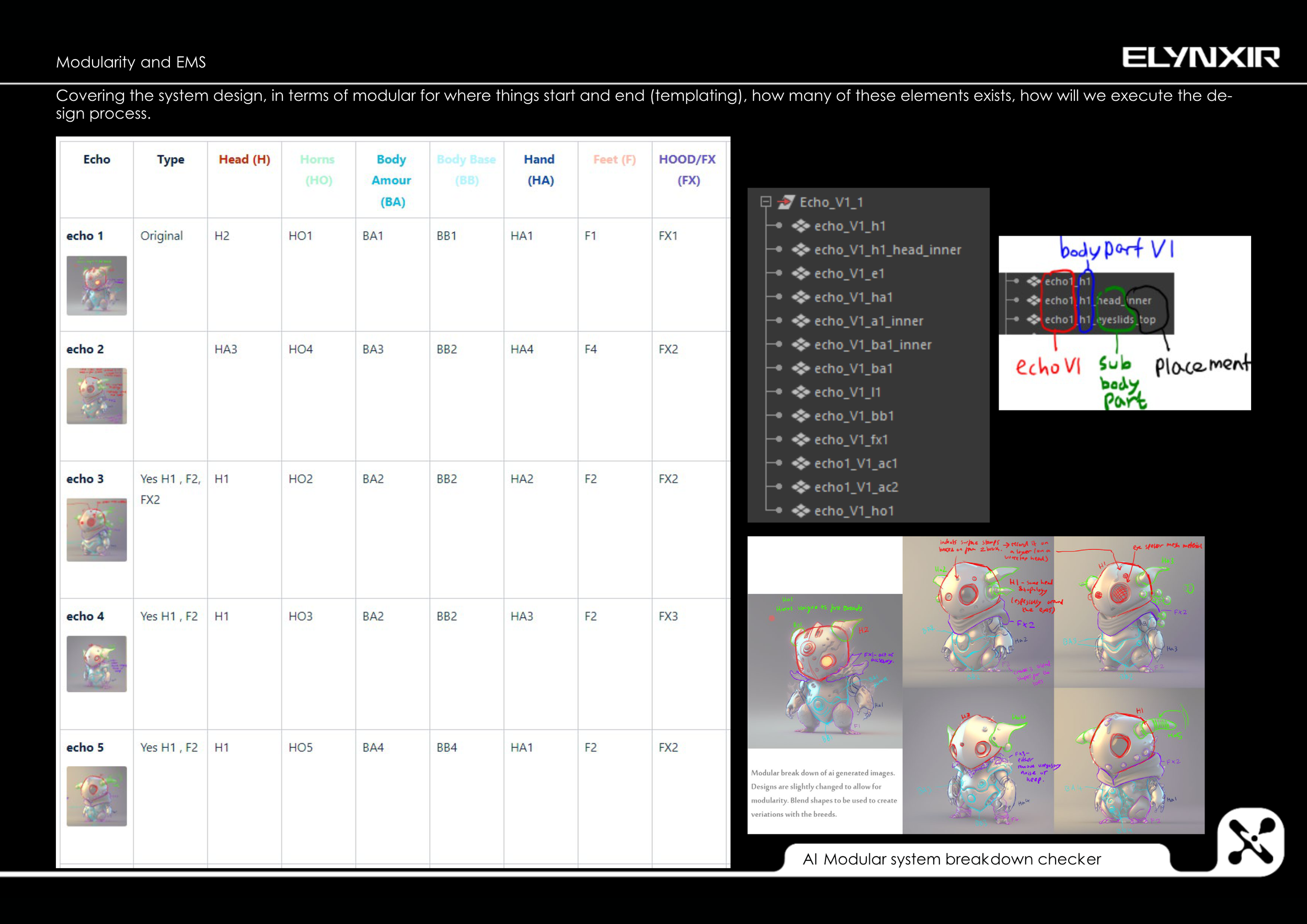Click the mesh icon beside echo1_V1_ac2
This screenshot has height=924, width=1307.
pyautogui.click(x=800, y=487)
